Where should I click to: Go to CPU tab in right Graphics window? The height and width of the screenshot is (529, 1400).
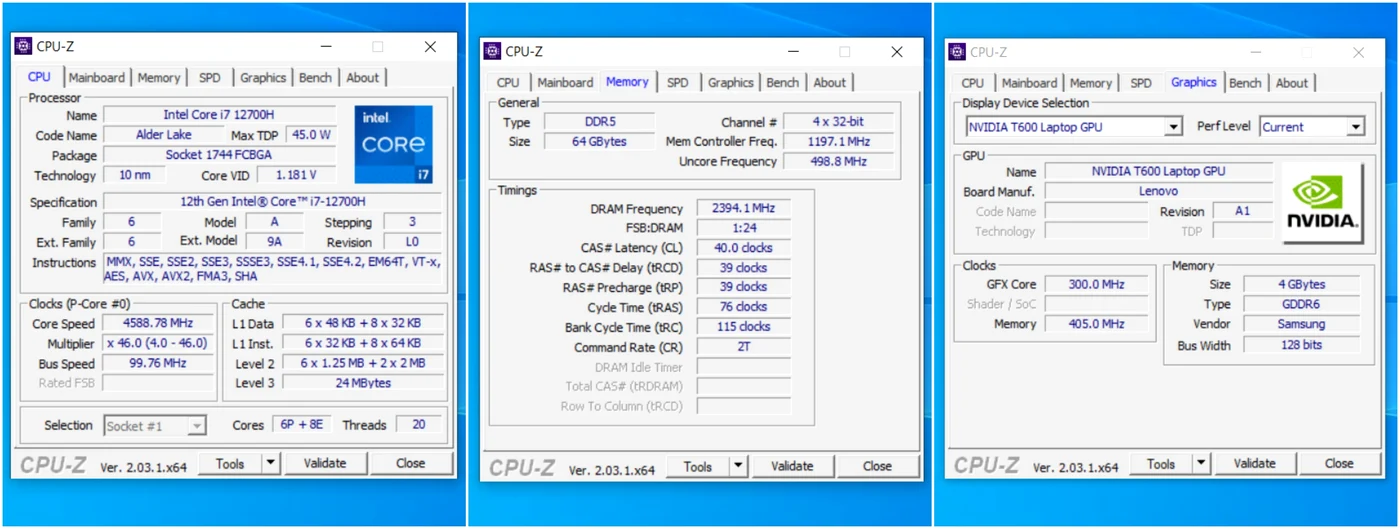tap(973, 83)
